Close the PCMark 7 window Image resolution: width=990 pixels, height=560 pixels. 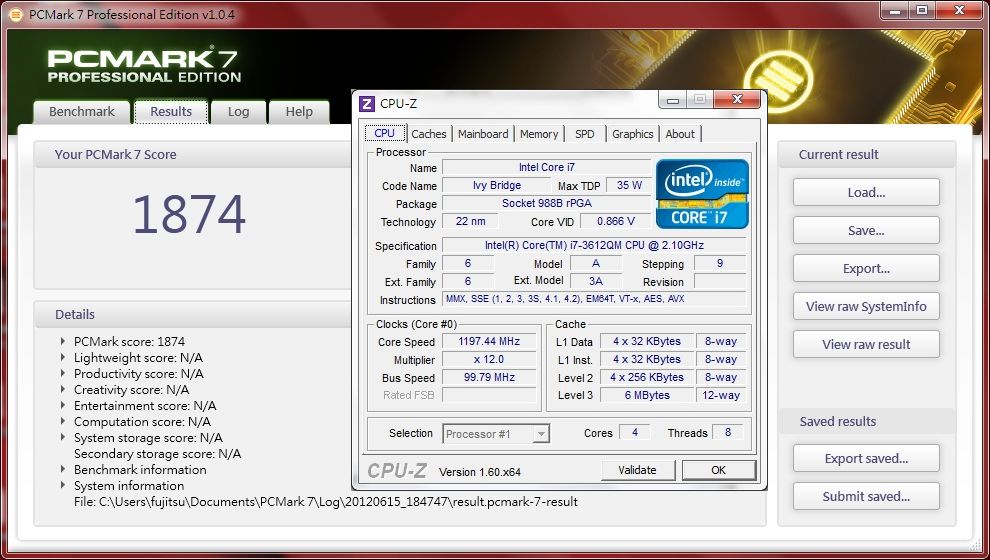point(959,10)
